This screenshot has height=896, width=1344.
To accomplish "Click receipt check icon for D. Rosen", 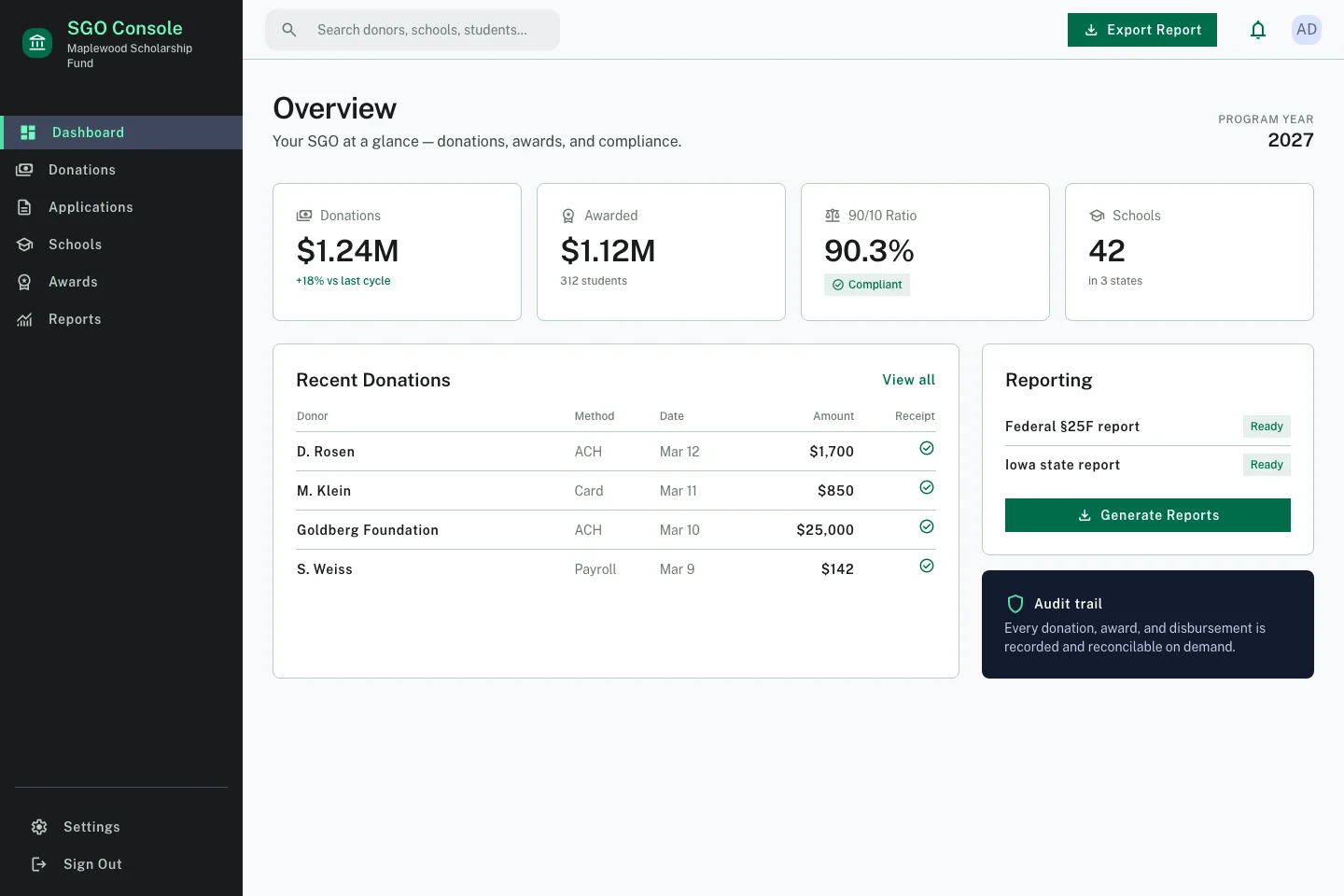I will point(927,448).
